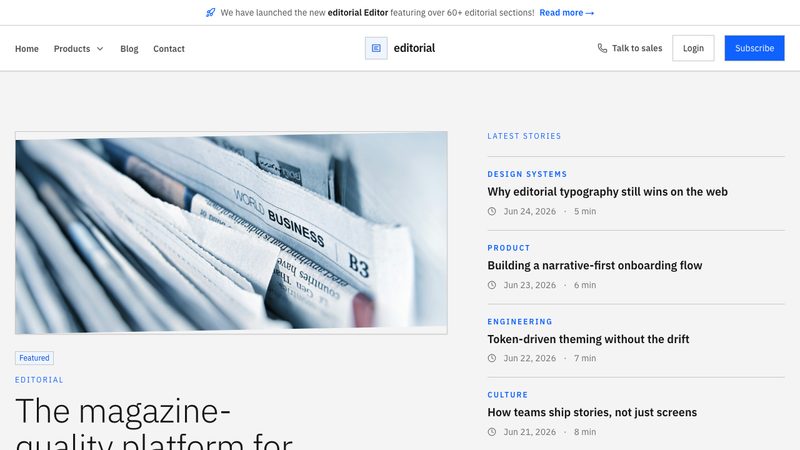Click the editorial logo icon
Viewport: 800px width, 450px height.
376,48
